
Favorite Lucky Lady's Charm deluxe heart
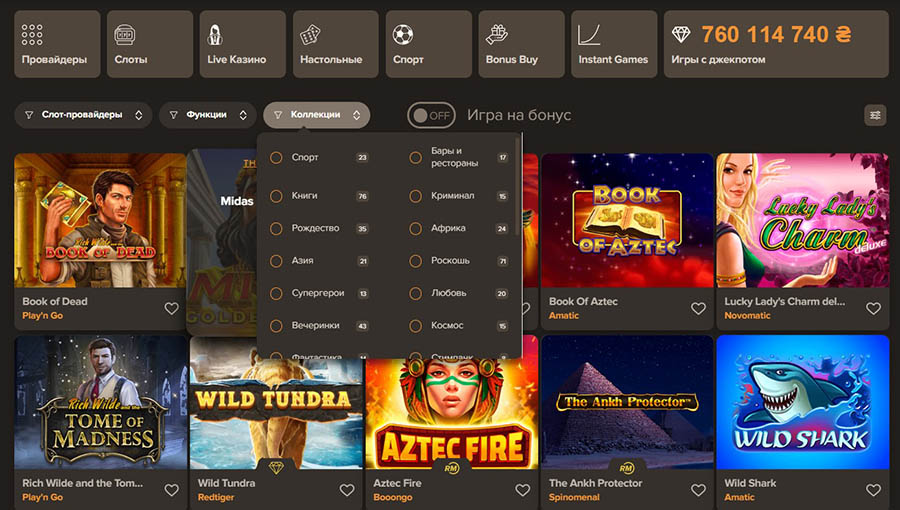point(873,309)
